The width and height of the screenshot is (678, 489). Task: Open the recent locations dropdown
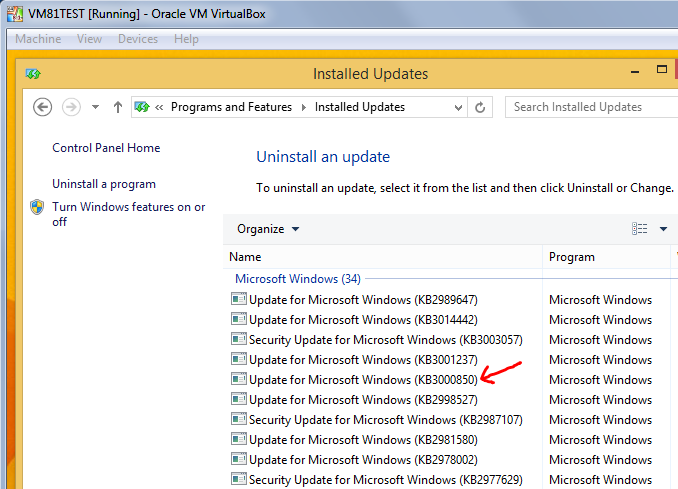click(96, 107)
